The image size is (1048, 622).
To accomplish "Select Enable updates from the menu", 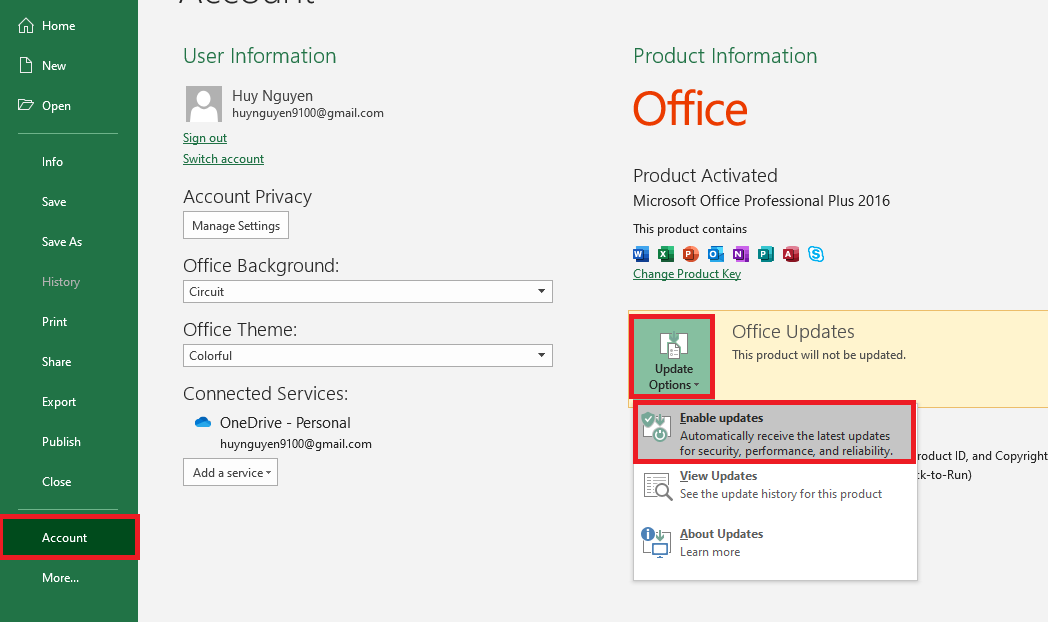I will point(775,433).
